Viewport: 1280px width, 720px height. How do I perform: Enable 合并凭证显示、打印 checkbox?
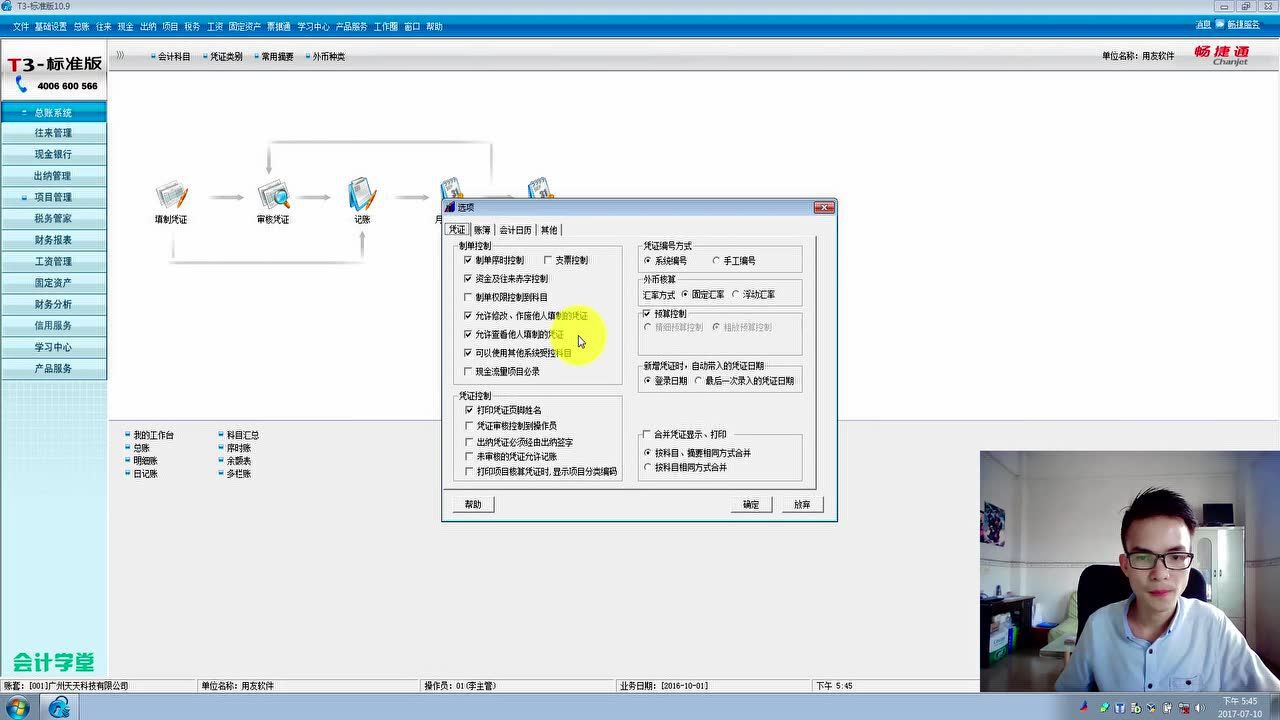[647, 435]
